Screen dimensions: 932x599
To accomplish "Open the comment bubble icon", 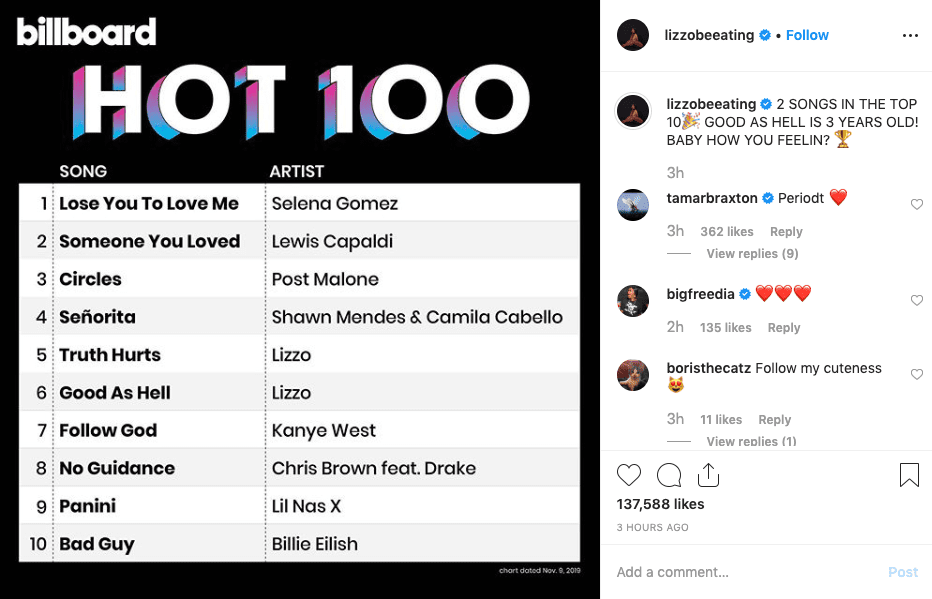I will (x=669, y=475).
